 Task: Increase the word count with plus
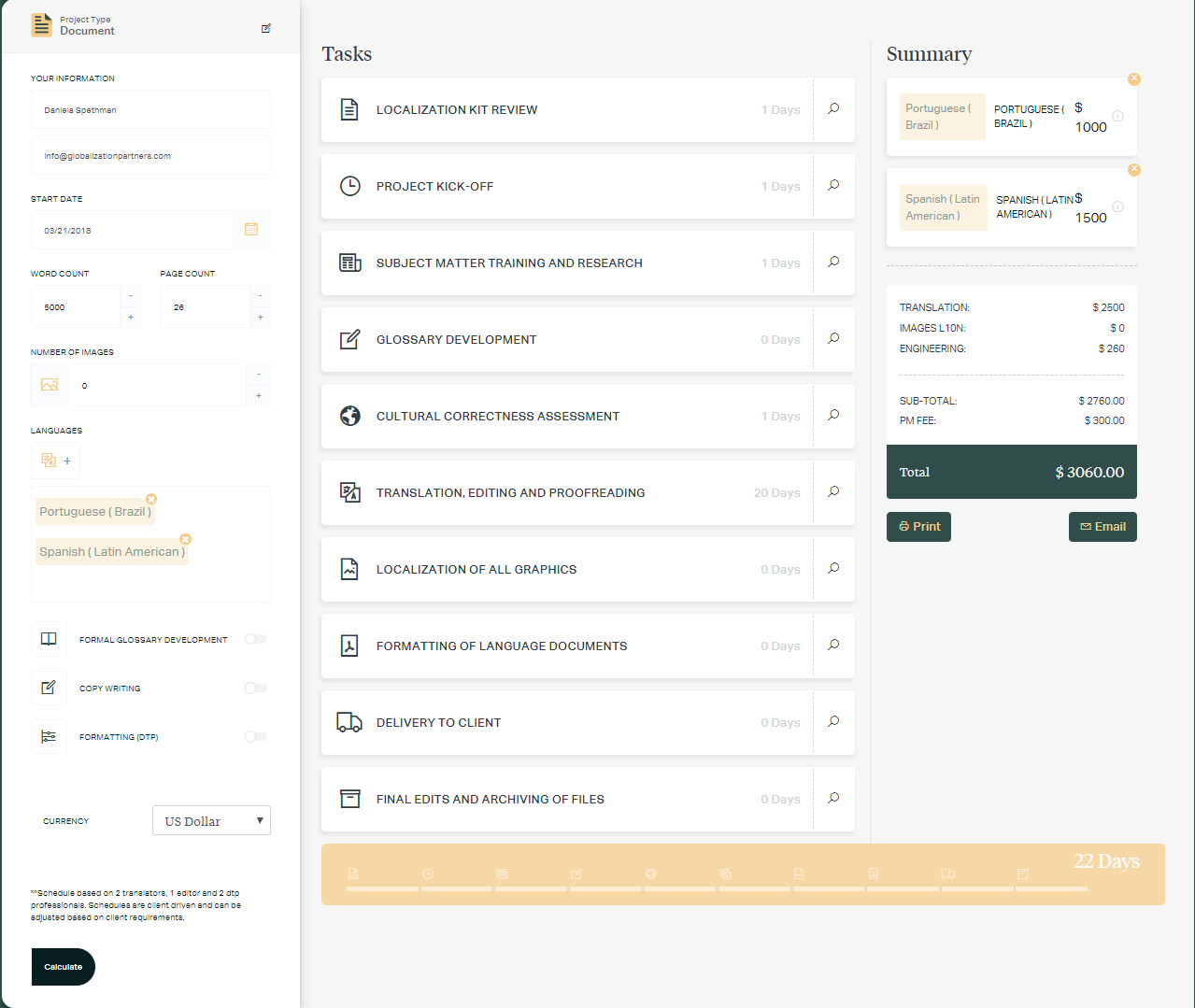(x=131, y=318)
